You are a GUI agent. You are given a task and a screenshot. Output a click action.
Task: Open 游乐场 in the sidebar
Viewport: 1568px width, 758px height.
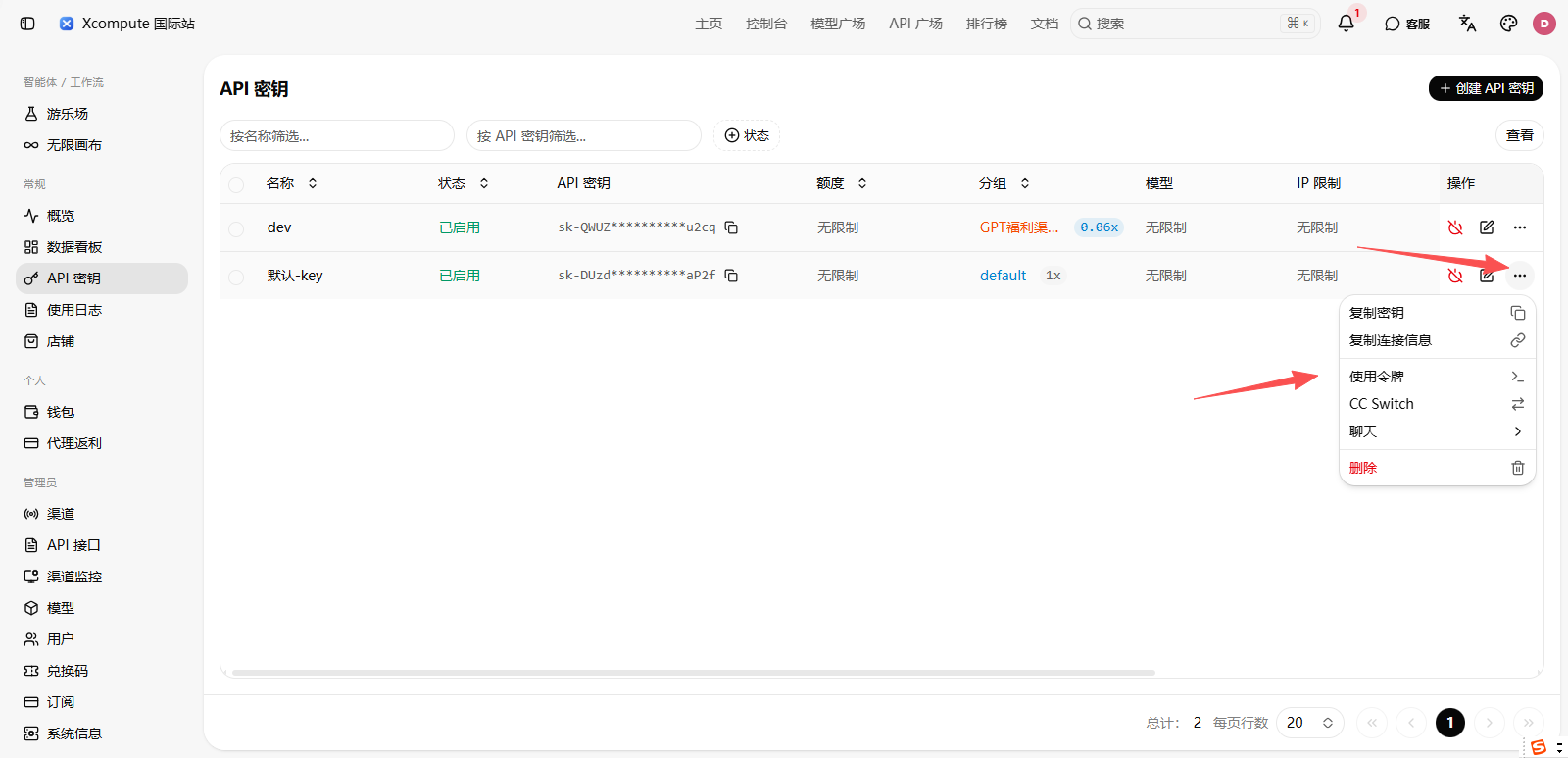[x=102, y=114]
